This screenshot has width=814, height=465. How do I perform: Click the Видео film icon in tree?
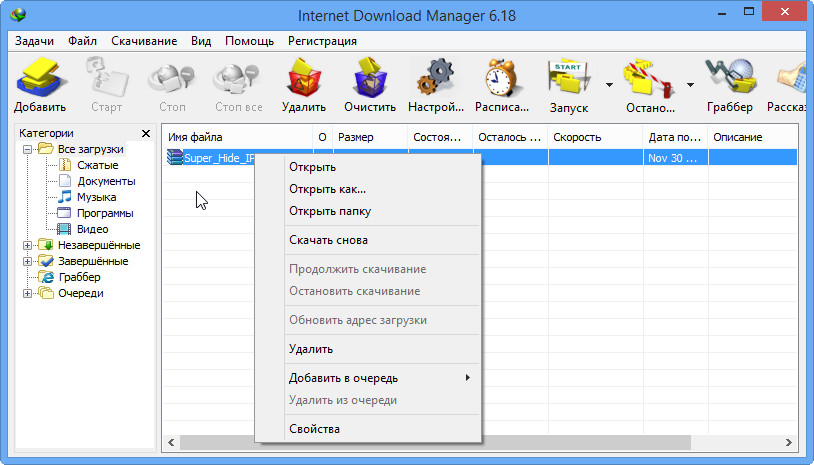(64, 229)
